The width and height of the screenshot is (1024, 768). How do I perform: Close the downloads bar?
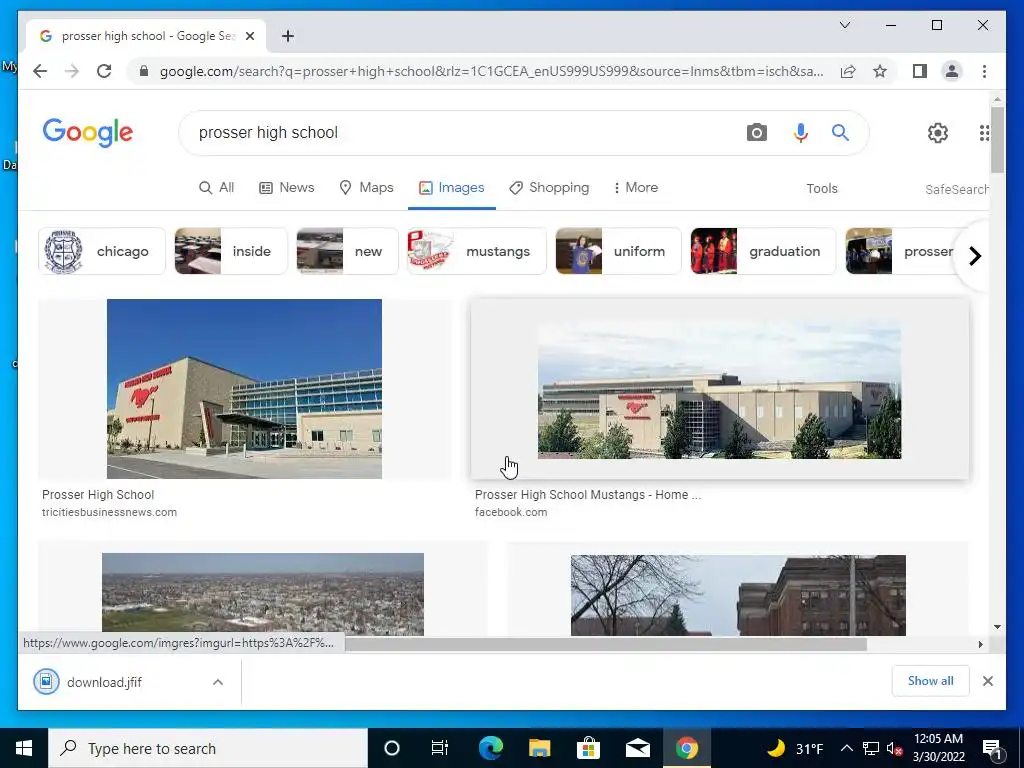coord(987,681)
